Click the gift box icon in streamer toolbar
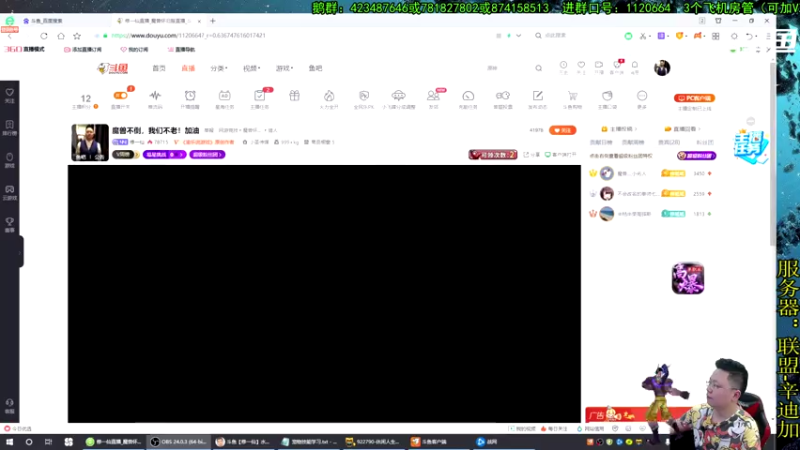Image resolution: width=800 pixels, height=450 pixels. click(x=294, y=95)
